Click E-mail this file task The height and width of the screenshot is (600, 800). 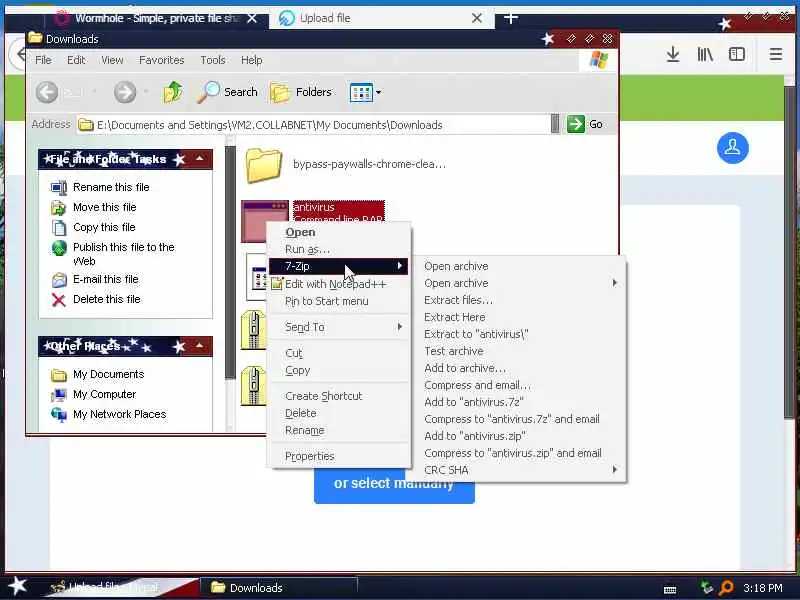106,279
